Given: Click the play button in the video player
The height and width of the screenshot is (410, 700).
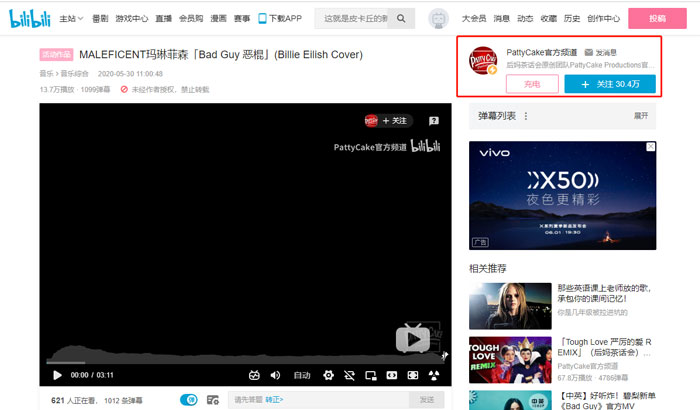Looking at the screenshot, I should (x=56, y=375).
